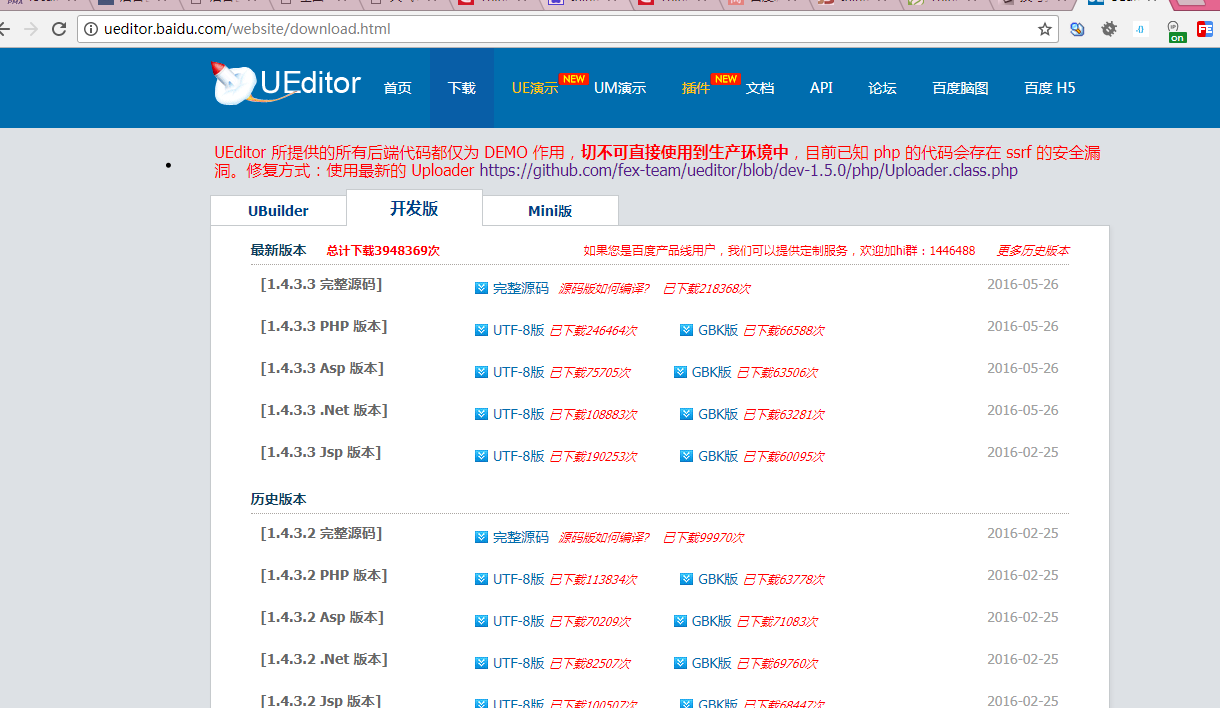Click download icon for 1.4.3.2 Asp GBK版

click(x=681, y=621)
